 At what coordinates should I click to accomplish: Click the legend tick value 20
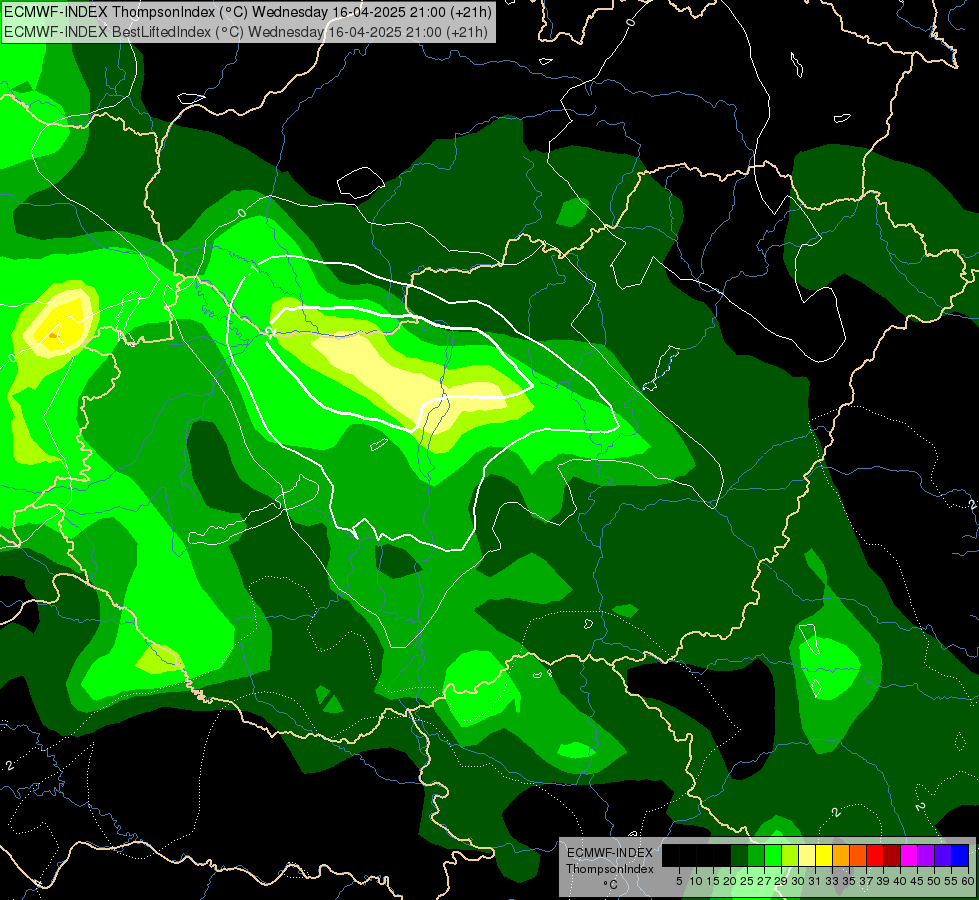730,881
